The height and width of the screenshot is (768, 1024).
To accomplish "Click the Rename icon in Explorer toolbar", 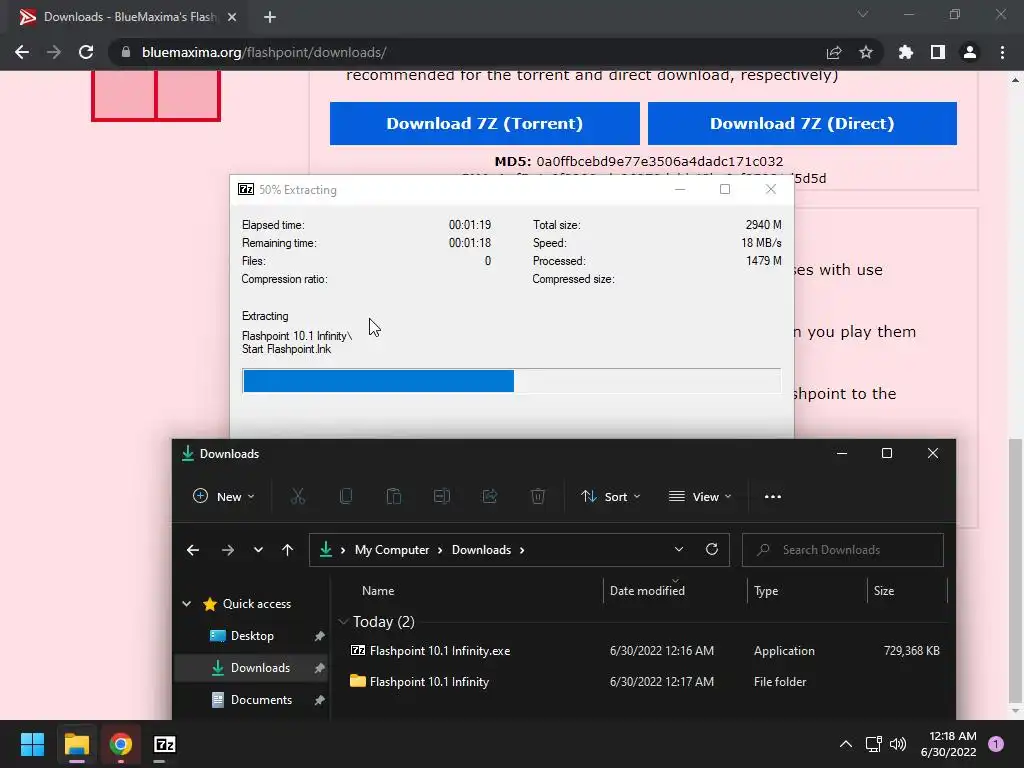I will (x=442, y=497).
